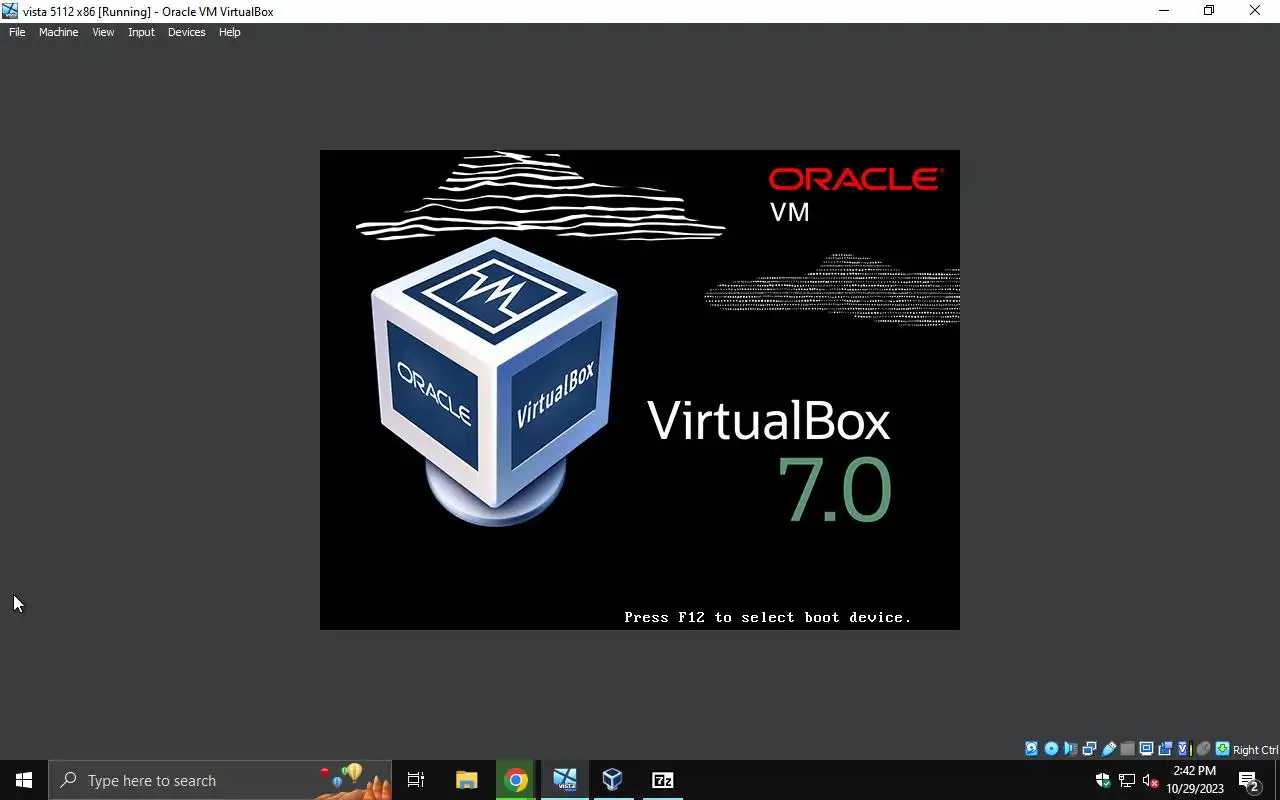The image size is (1280, 800).
Task: Click the taskbar search box
Action: (x=220, y=780)
